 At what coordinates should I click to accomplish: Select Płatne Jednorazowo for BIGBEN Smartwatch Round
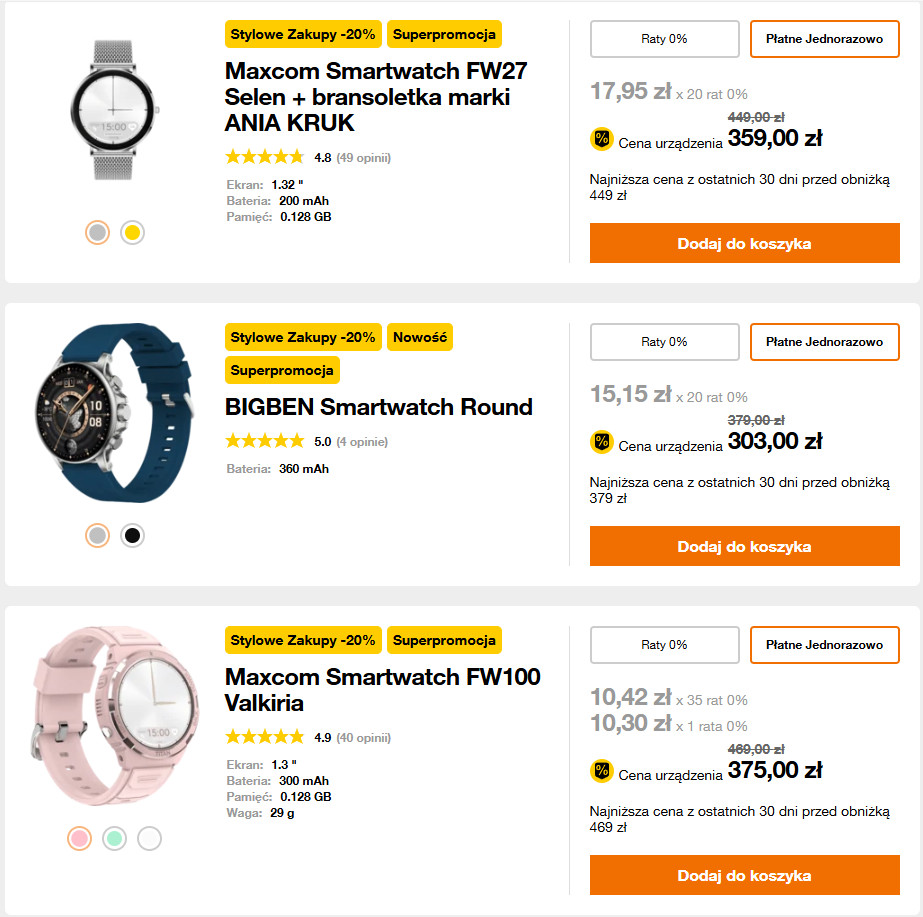click(824, 342)
